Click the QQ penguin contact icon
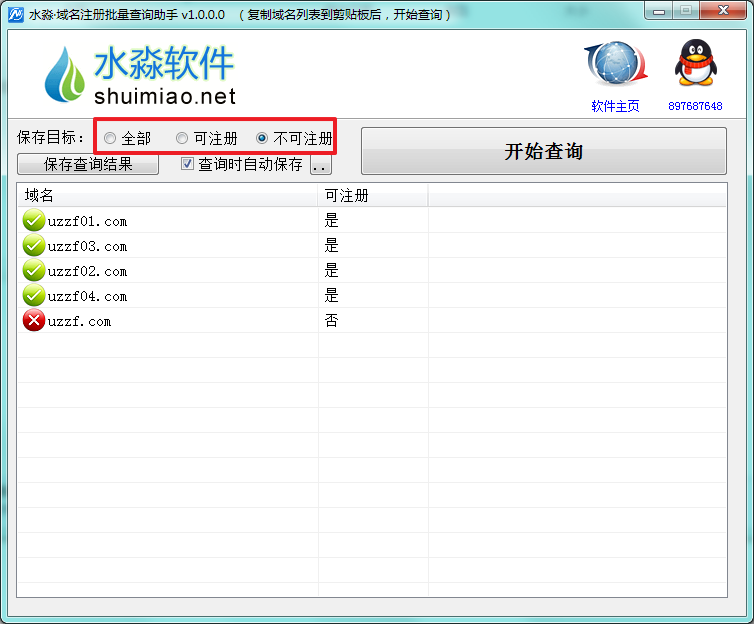 point(695,62)
